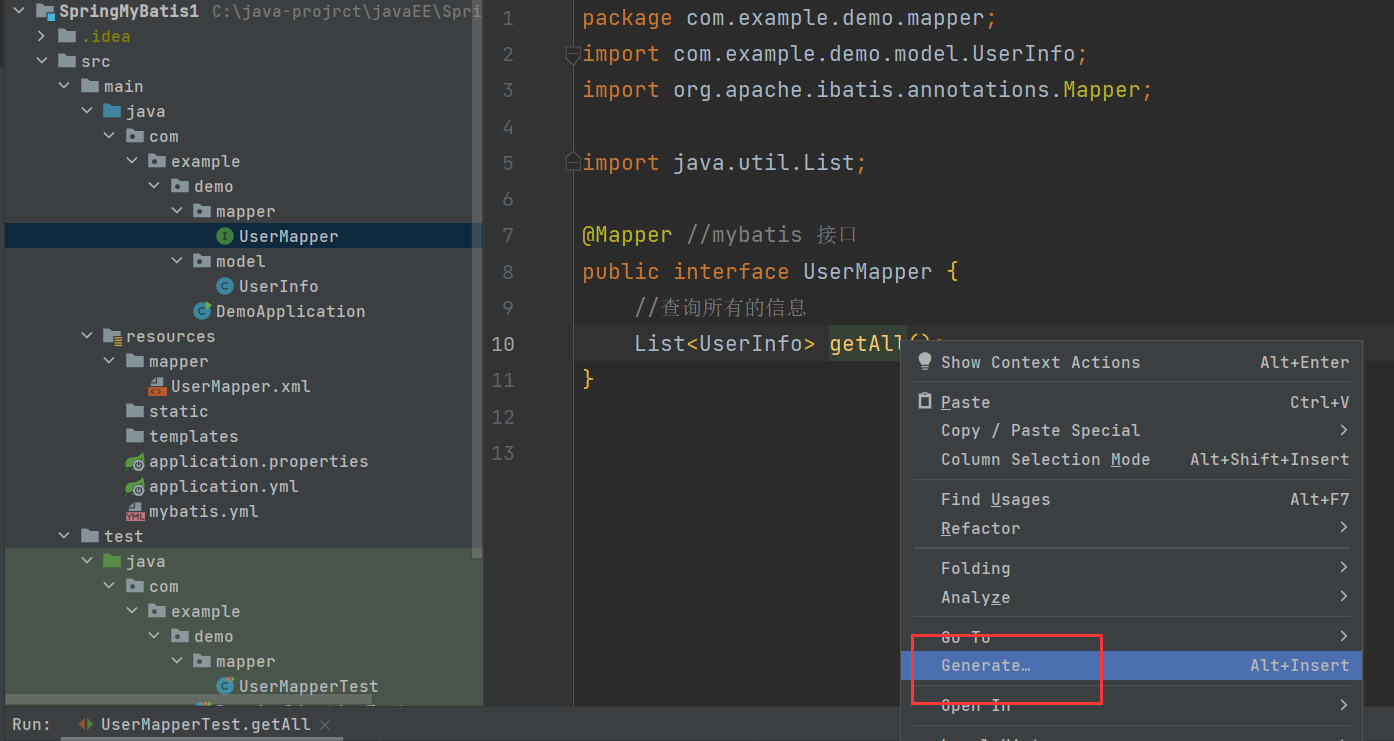Click the resources folder icon
This screenshot has height=741, width=1394.
(x=113, y=336)
